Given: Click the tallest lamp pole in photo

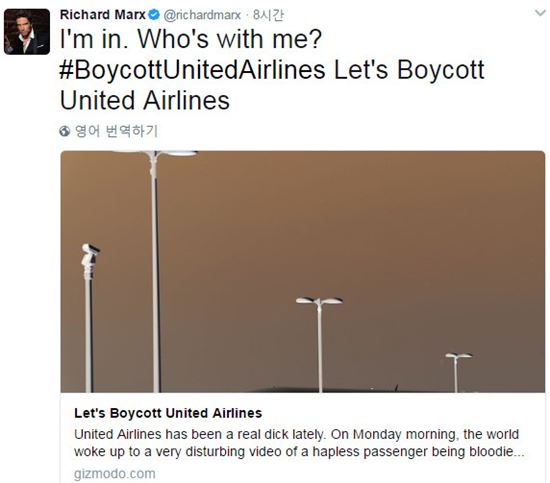Looking at the screenshot, I should click(x=155, y=271).
